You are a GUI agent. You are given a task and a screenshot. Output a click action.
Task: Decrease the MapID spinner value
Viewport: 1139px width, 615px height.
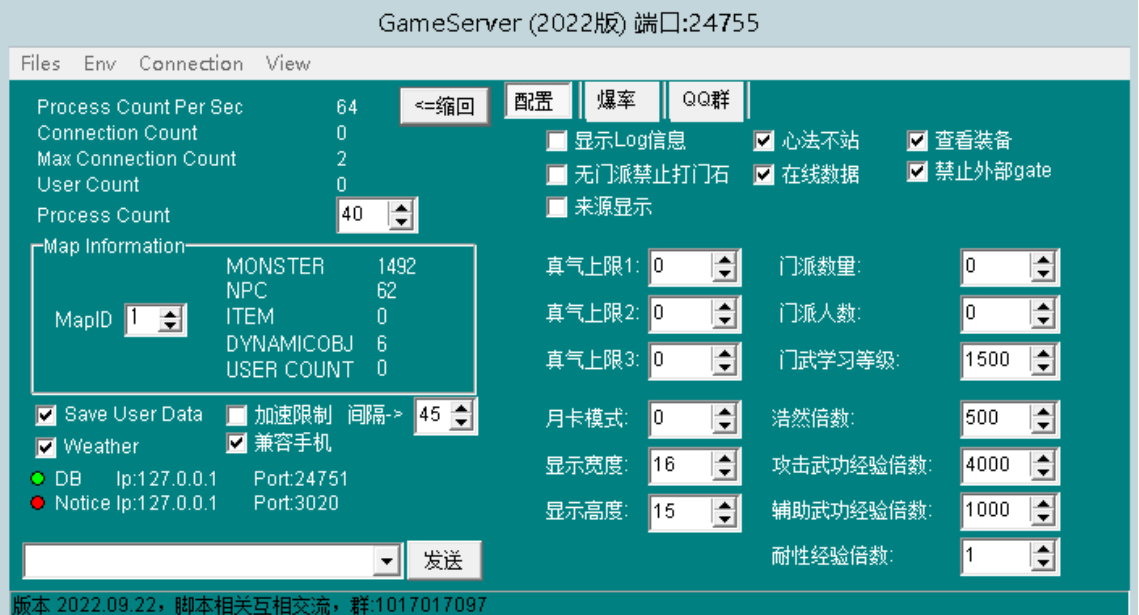pyautogui.click(x=172, y=326)
